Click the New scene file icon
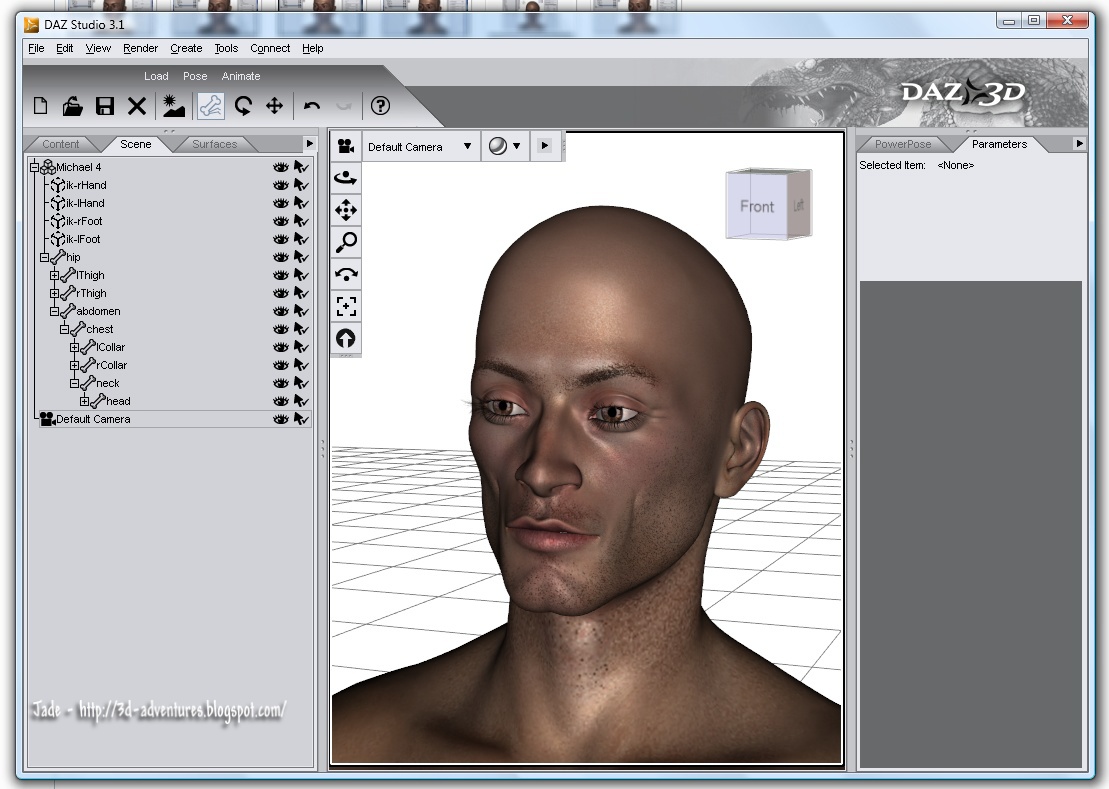The image size is (1109, 789). (40, 106)
